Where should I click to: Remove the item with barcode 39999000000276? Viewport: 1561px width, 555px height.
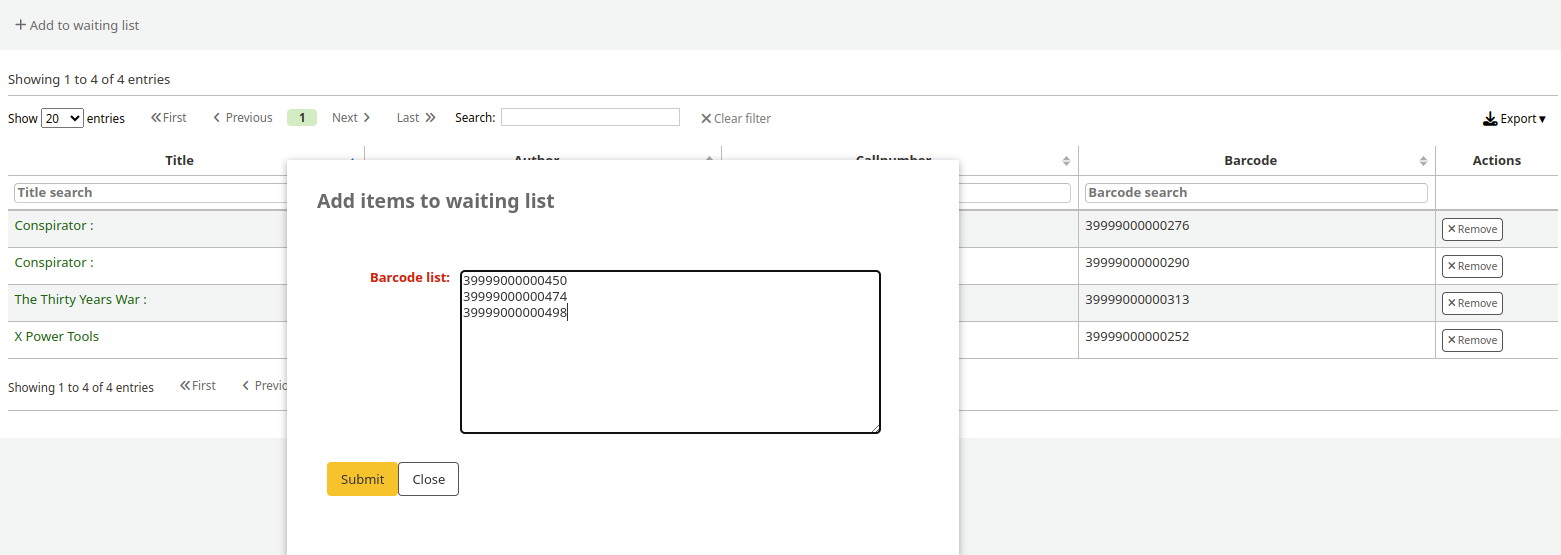click(x=1471, y=229)
